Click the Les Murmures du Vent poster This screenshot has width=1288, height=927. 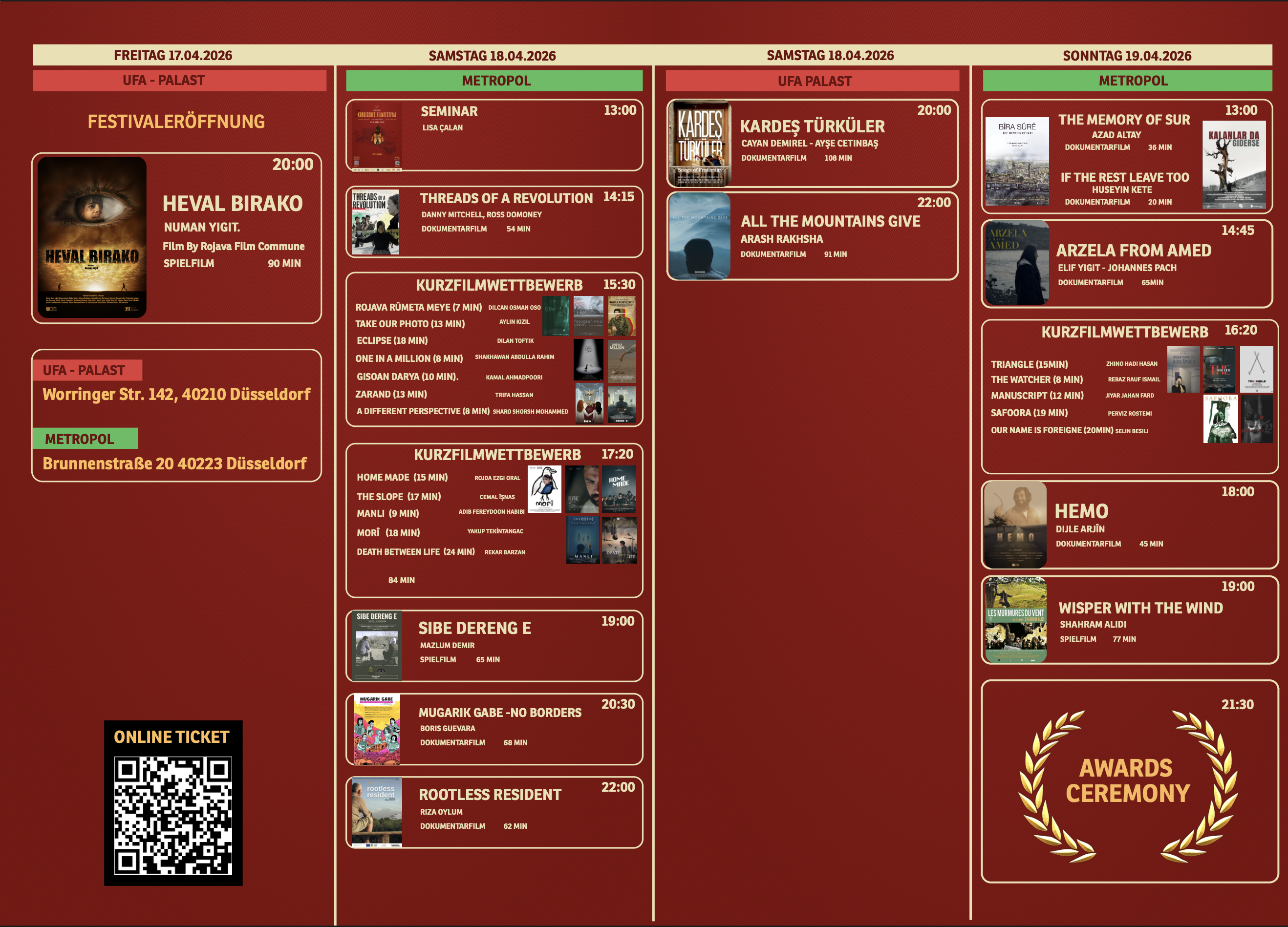[1015, 620]
